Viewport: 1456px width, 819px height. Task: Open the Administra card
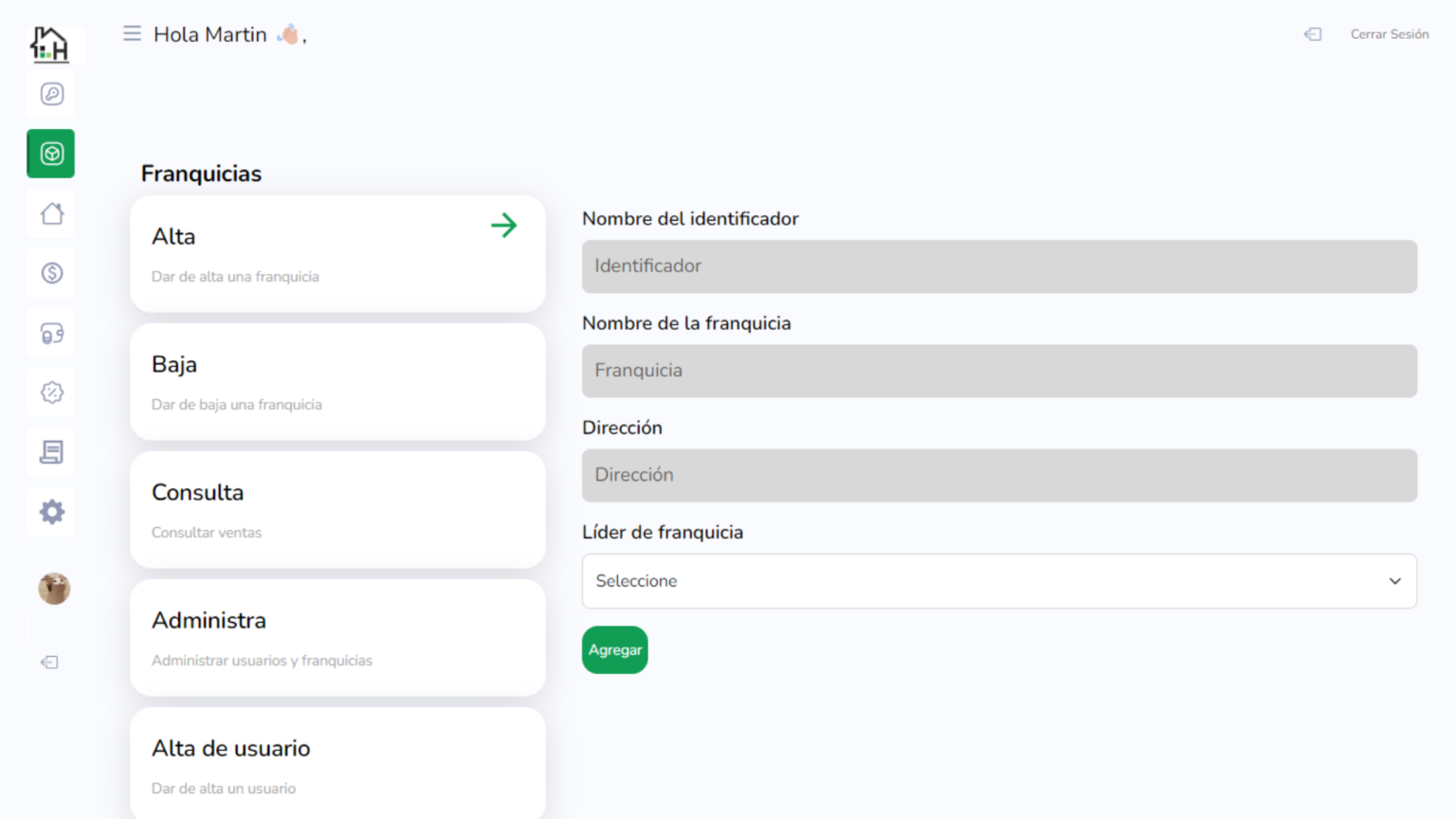(337, 638)
